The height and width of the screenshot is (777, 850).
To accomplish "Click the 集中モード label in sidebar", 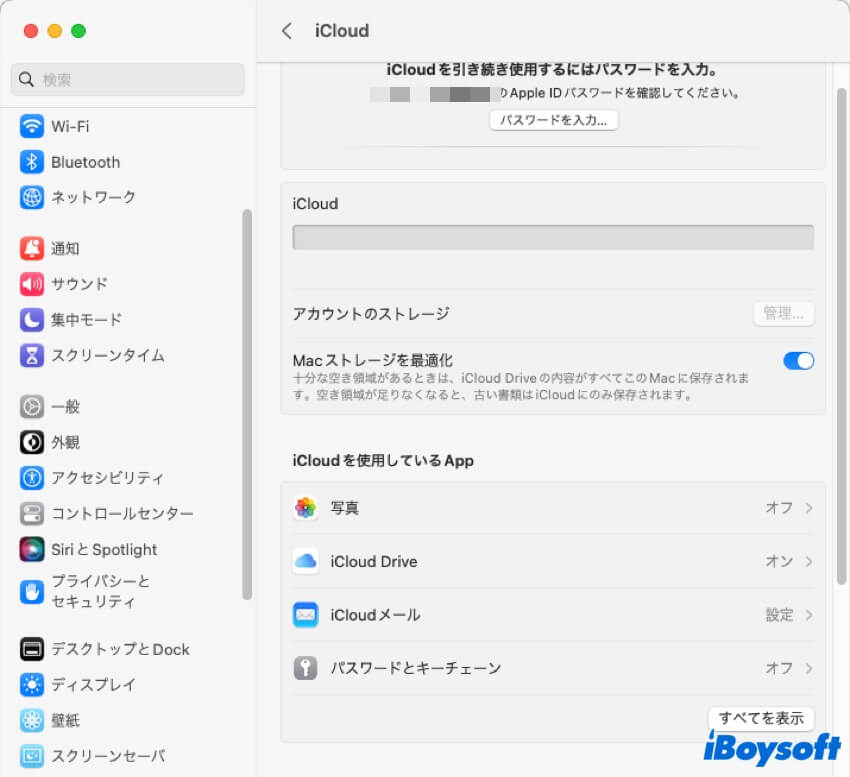I will pyautogui.click(x=87, y=320).
